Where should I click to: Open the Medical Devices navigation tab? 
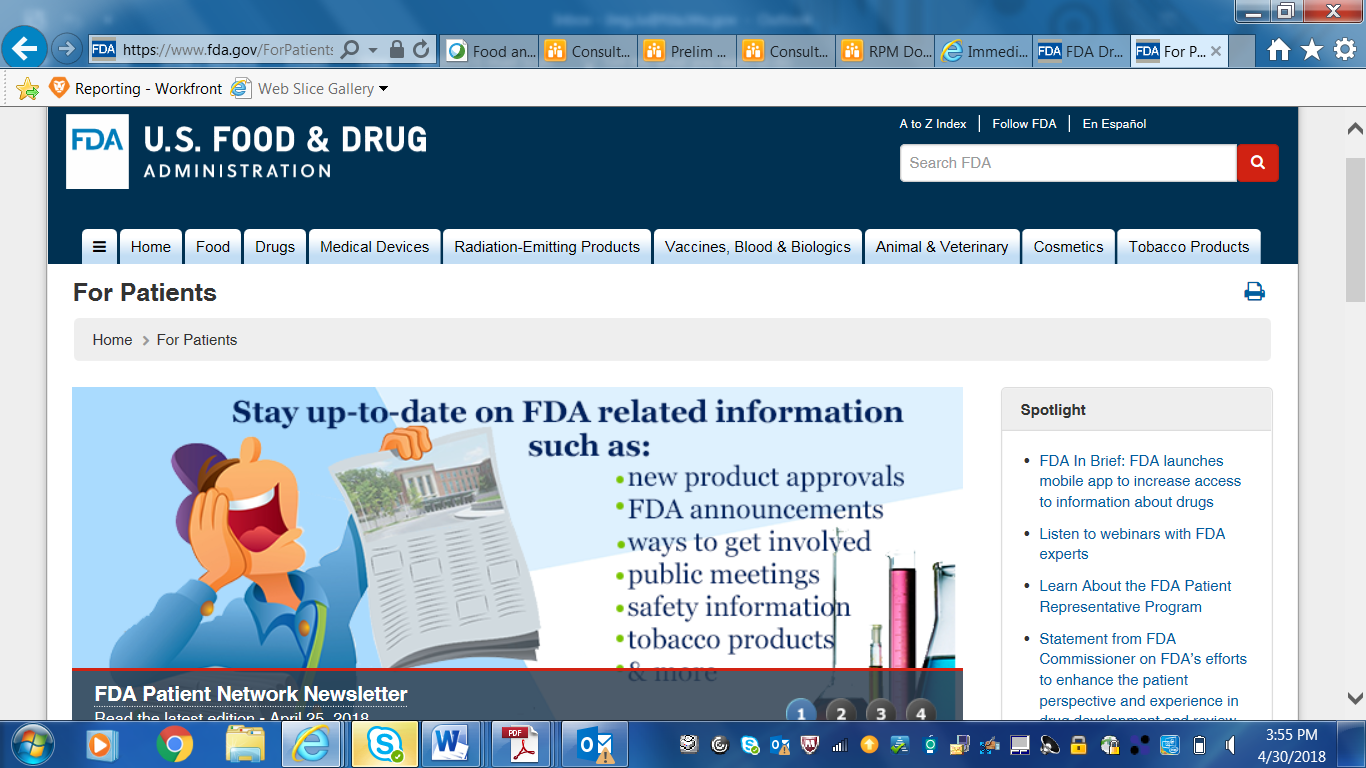click(x=375, y=247)
